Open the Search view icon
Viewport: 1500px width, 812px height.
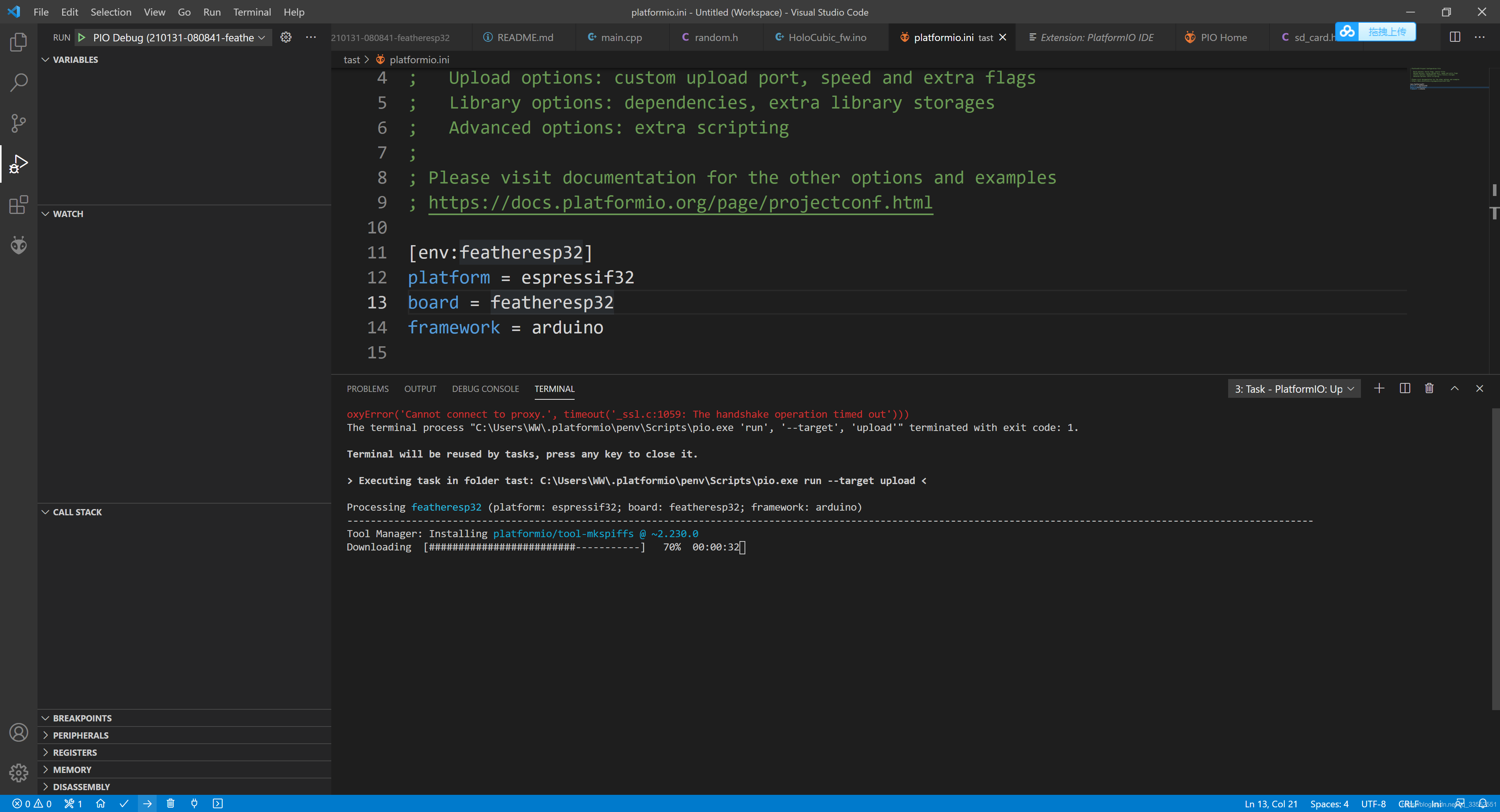tap(19, 83)
